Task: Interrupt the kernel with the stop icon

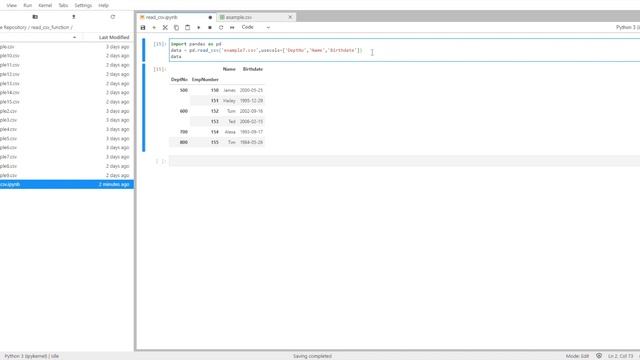Action: [x=210, y=27]
